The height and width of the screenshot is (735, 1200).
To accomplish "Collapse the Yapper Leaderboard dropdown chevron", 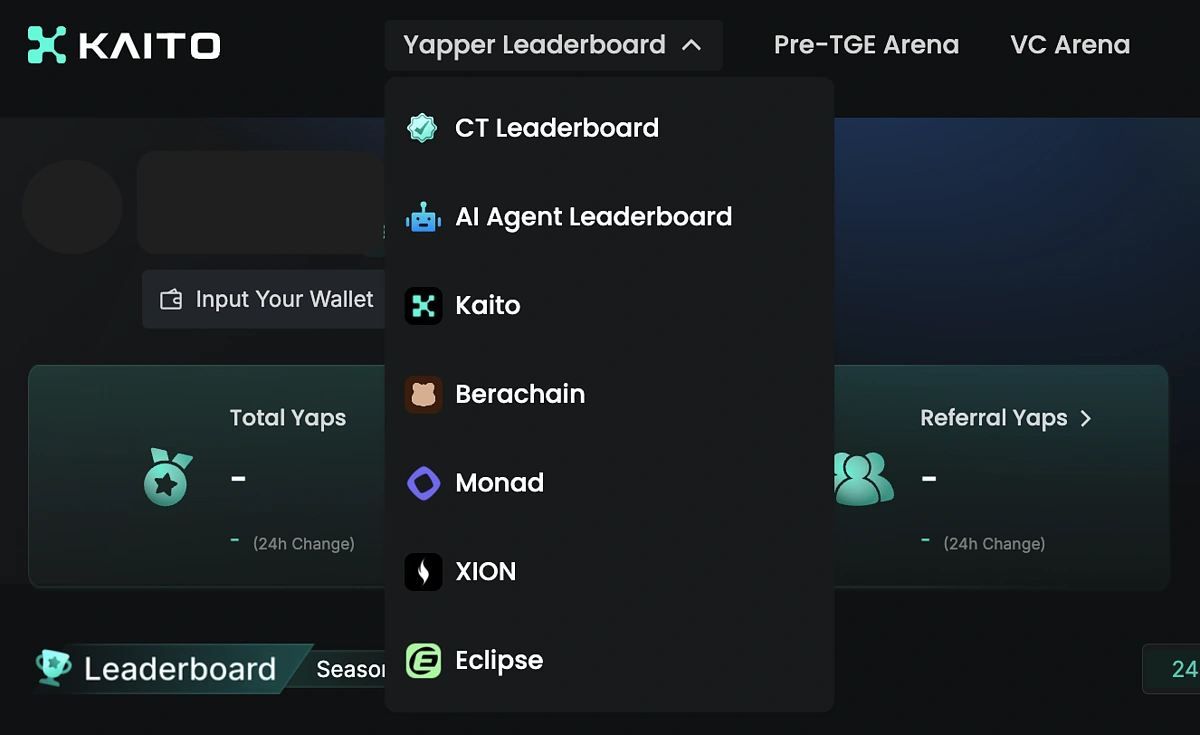I will pyautogui.click(x=693, y=45).
